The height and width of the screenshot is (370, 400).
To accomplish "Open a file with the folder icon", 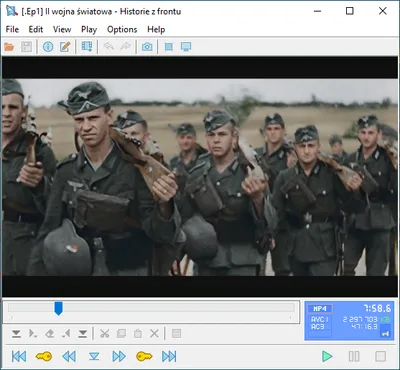I will (9, 47).
